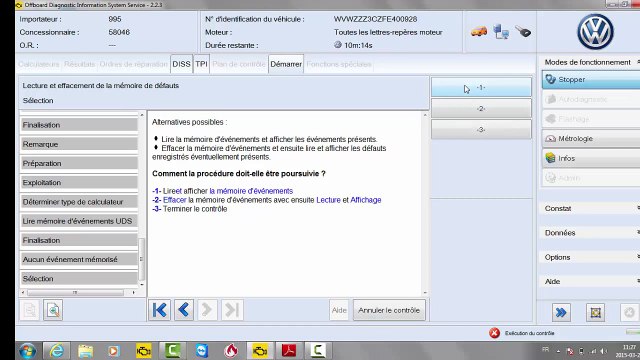Click the ignition key status icon
640x360 pixels.
pos(523,31)
